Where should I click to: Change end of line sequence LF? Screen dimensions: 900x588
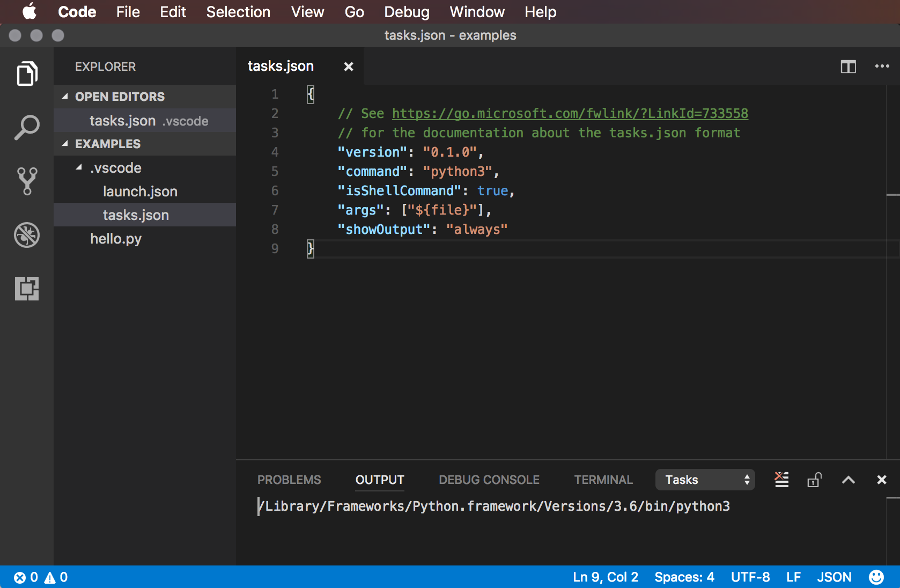(x=793, y=577)
